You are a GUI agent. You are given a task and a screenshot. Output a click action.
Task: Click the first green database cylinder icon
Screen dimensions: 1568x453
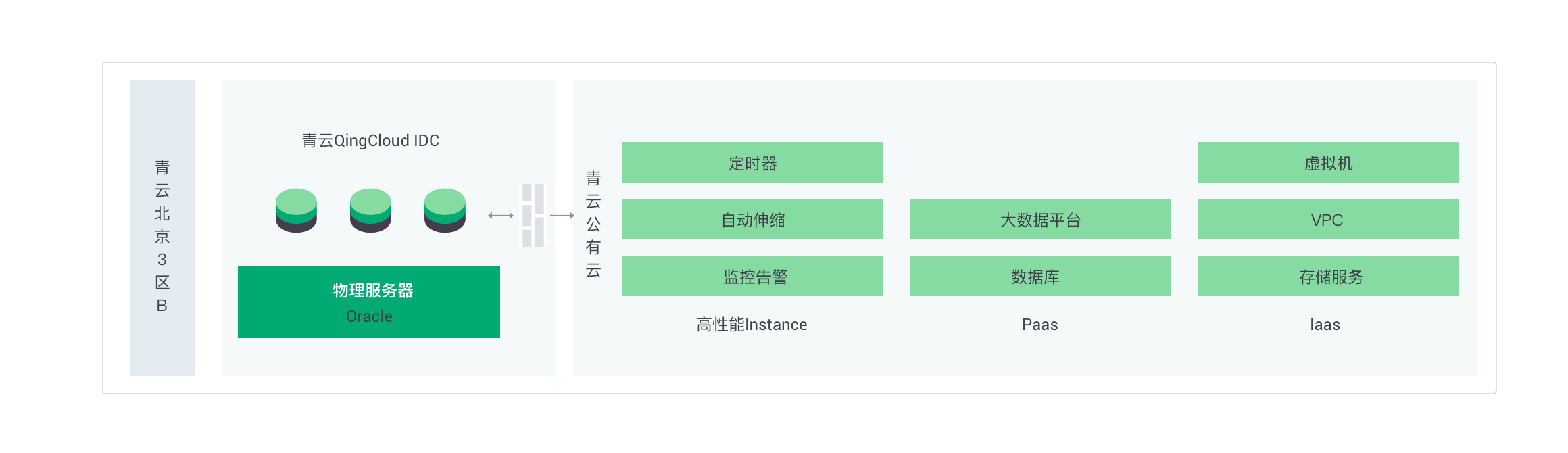pos(296,210)
